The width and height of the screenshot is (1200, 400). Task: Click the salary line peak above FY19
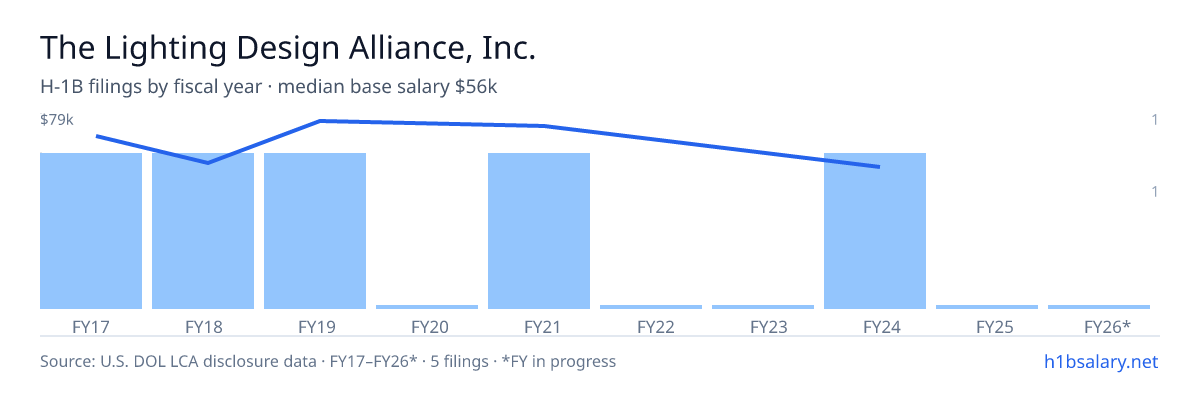[319, 121]
